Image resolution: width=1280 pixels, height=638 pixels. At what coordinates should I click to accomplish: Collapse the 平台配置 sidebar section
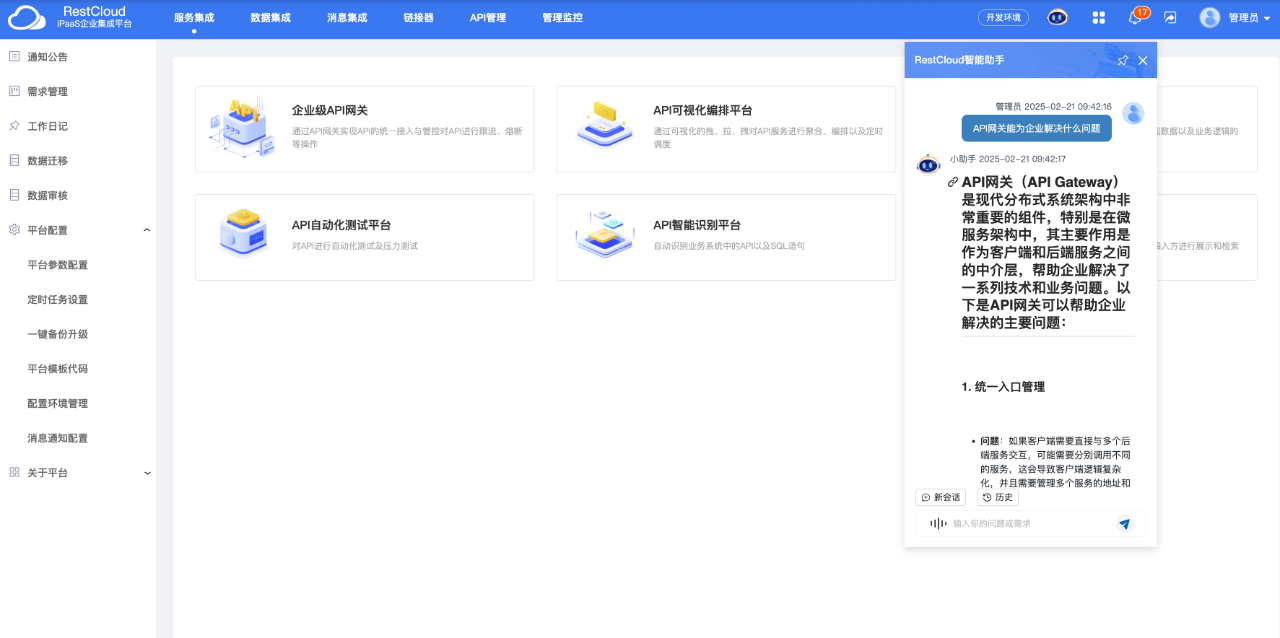point(147,230)
